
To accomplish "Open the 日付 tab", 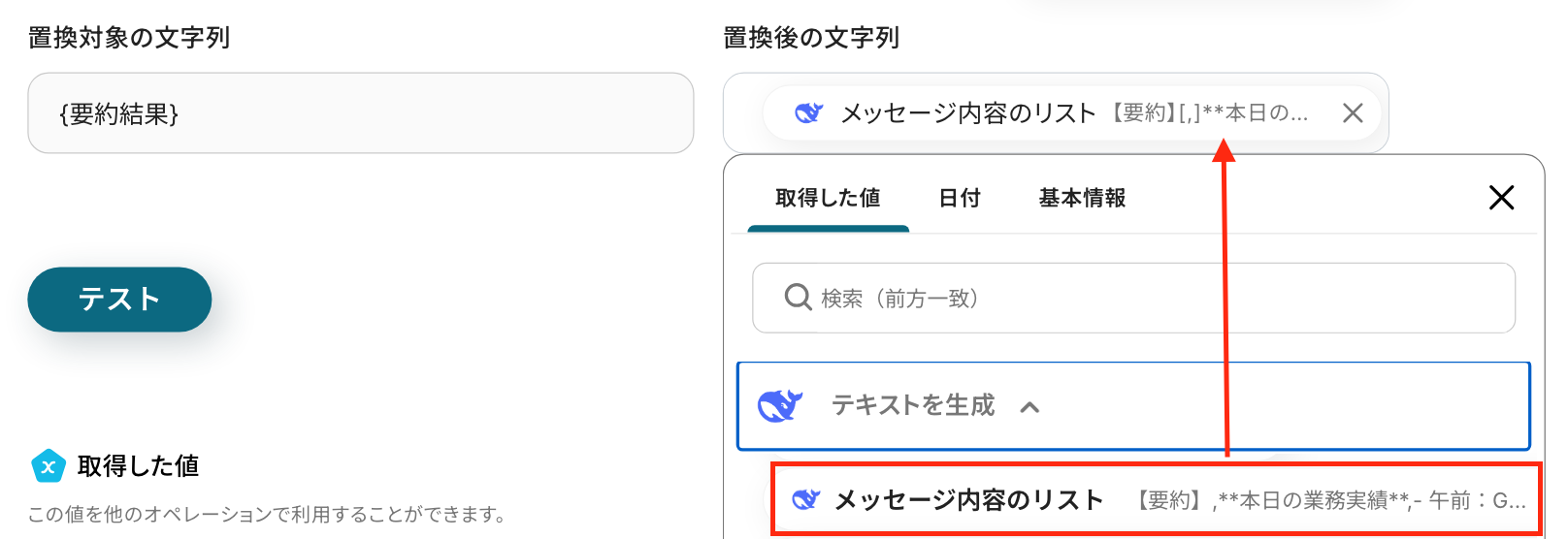I will click(960, 198).
